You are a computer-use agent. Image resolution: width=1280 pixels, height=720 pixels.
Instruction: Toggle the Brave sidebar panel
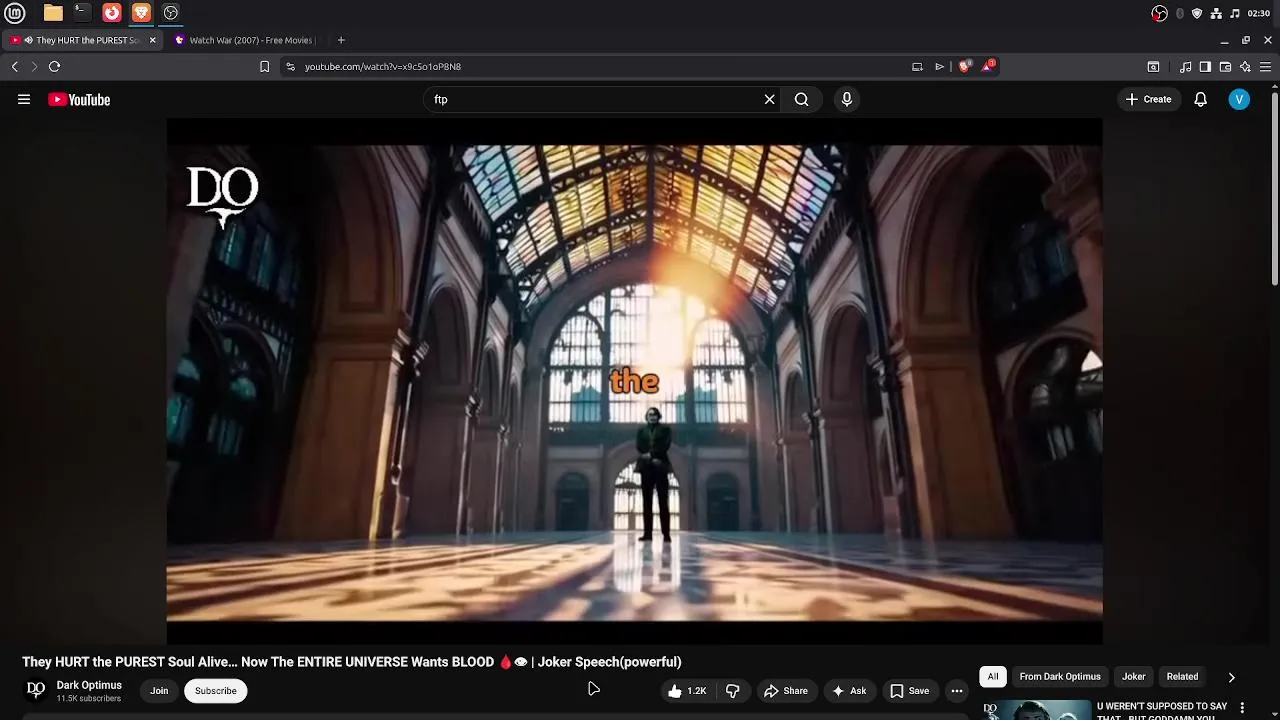[1205, 66]
